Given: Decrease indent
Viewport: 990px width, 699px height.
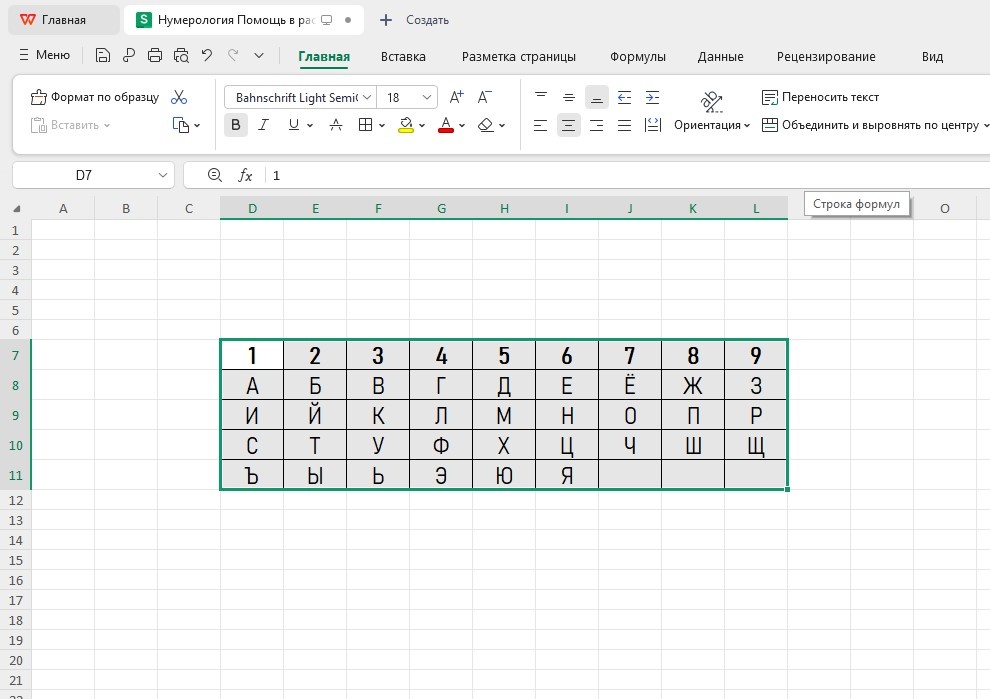Looking at the screenshot, I should (624, 97).
